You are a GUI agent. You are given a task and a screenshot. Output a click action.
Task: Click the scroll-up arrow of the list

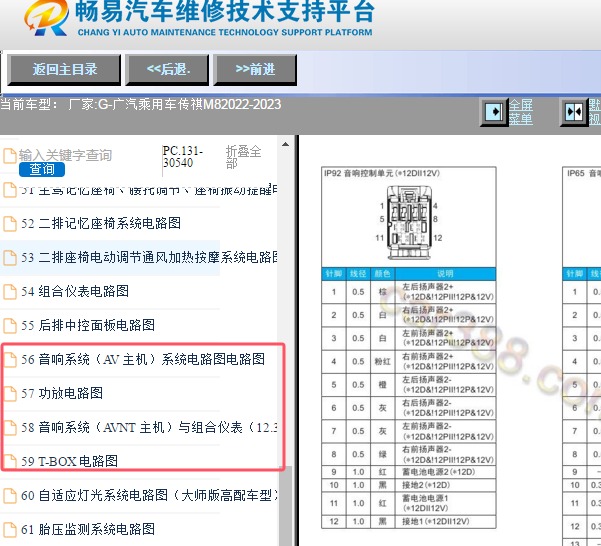click(x=285, y=144)
